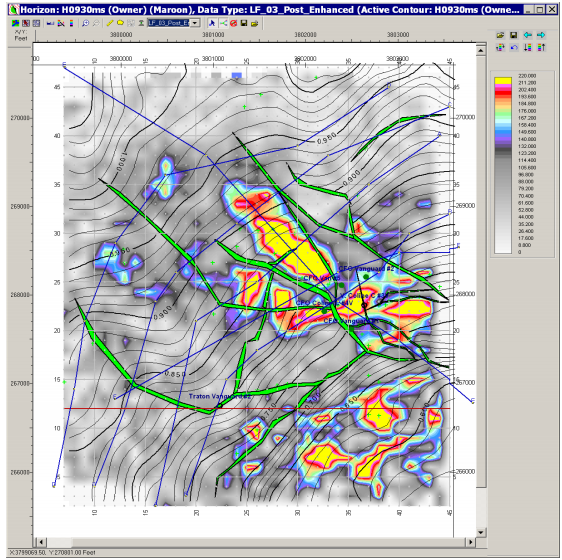
Task: Click the blue band of the color scale
Action: coord(503,133)
